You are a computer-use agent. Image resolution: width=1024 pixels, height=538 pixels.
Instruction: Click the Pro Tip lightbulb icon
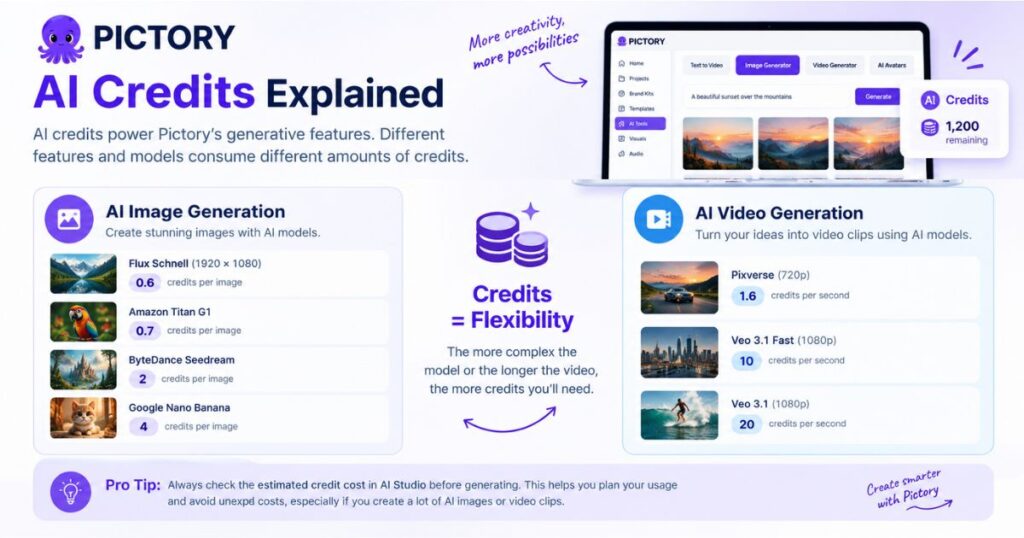(x=71, y=492)
